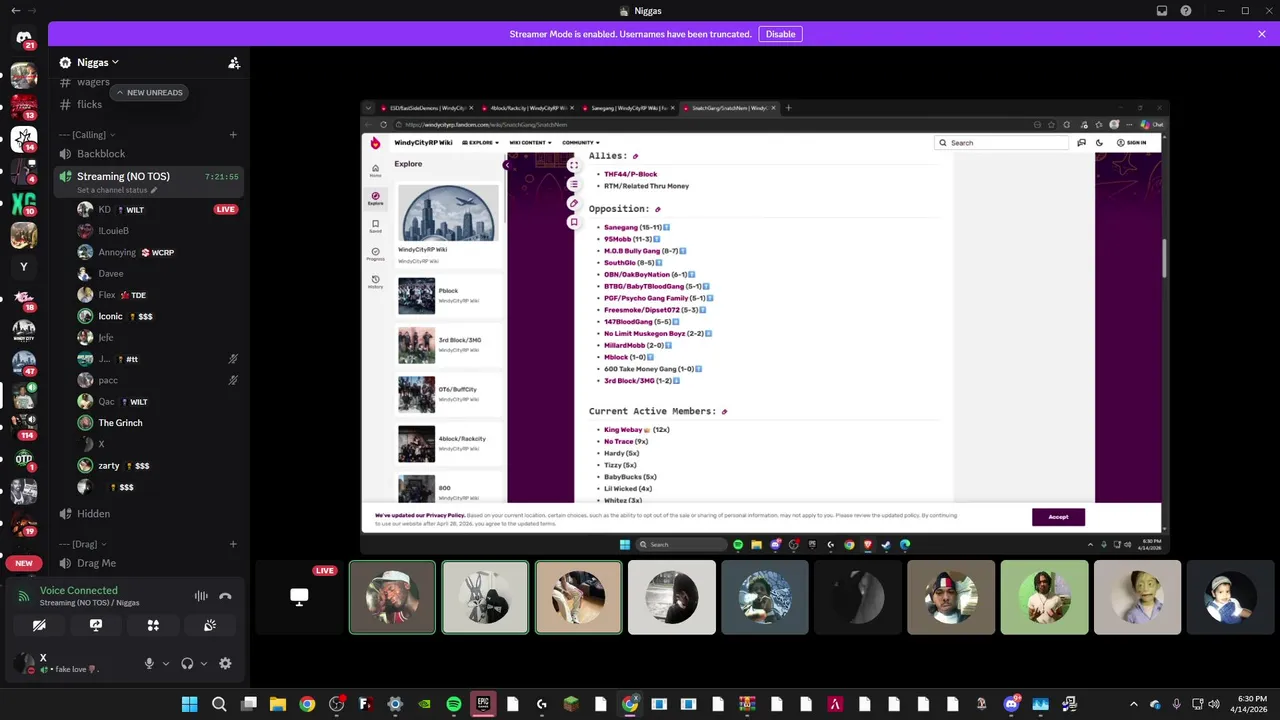Open the XG server icon in sidebar

(x=24, y=204)
